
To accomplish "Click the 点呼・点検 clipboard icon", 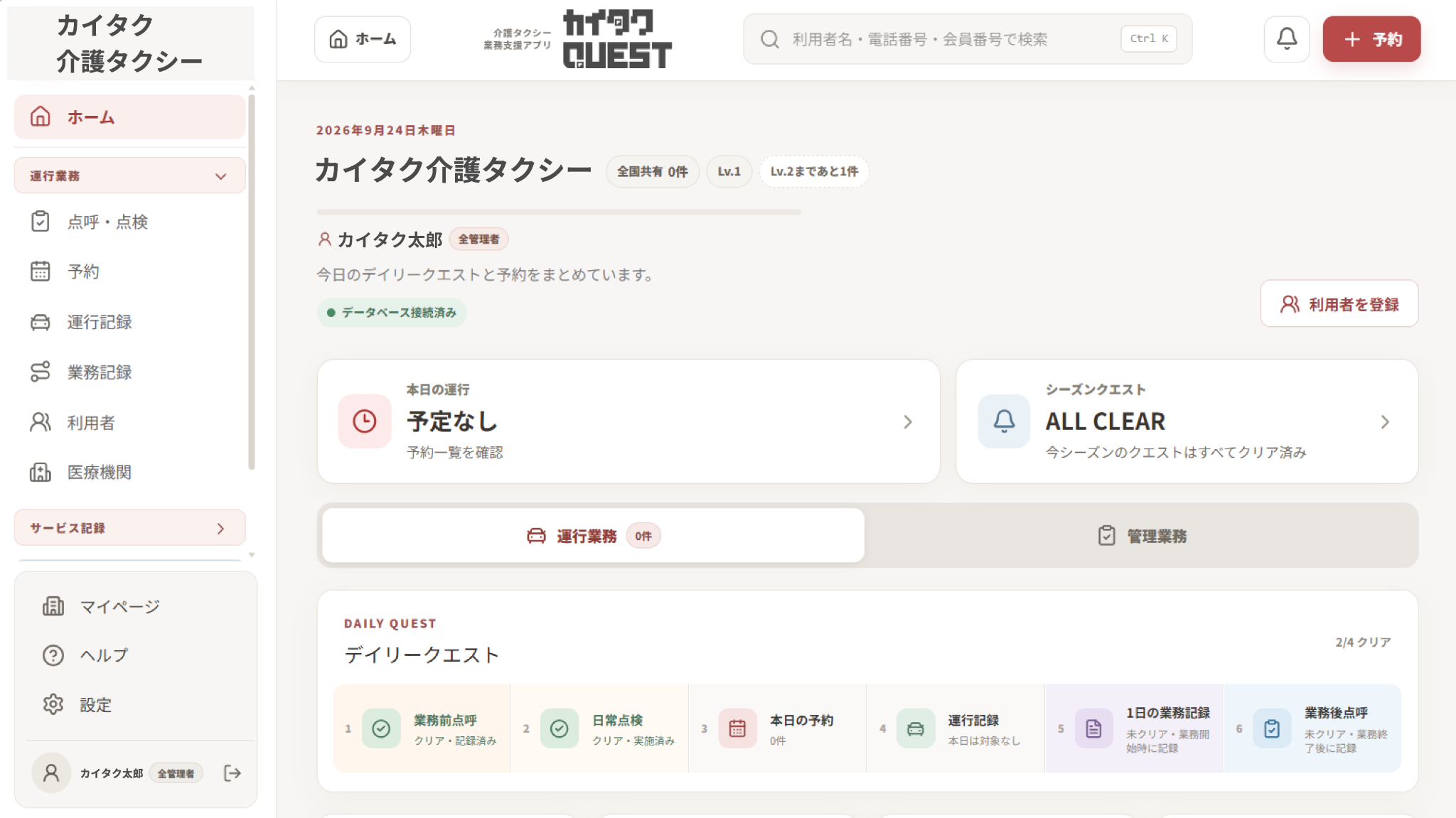I will [x=41, y=222].
